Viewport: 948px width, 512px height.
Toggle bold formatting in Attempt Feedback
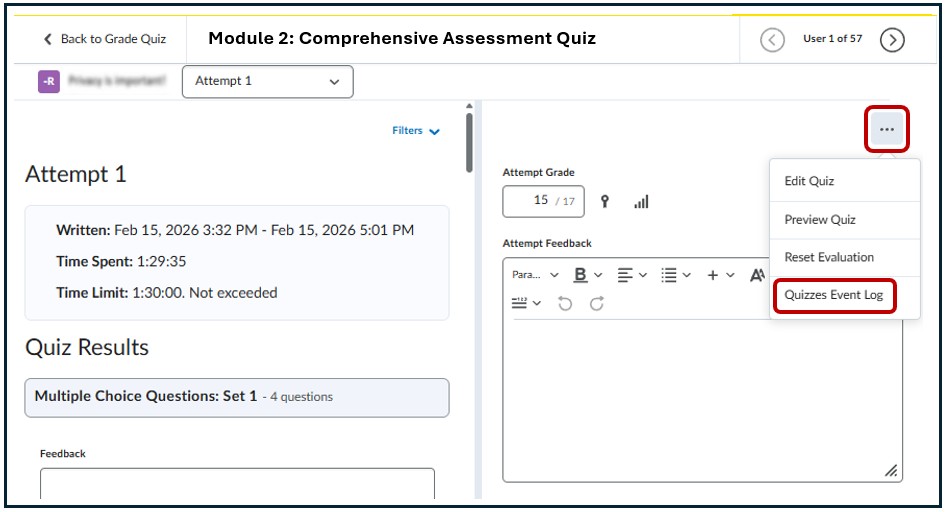pos(581,275)
